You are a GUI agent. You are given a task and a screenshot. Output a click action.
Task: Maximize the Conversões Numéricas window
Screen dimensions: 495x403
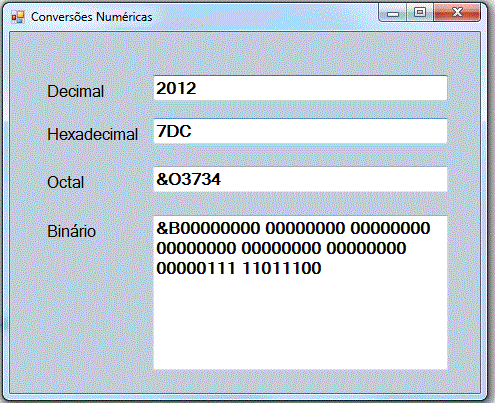(x=420, y=13)
